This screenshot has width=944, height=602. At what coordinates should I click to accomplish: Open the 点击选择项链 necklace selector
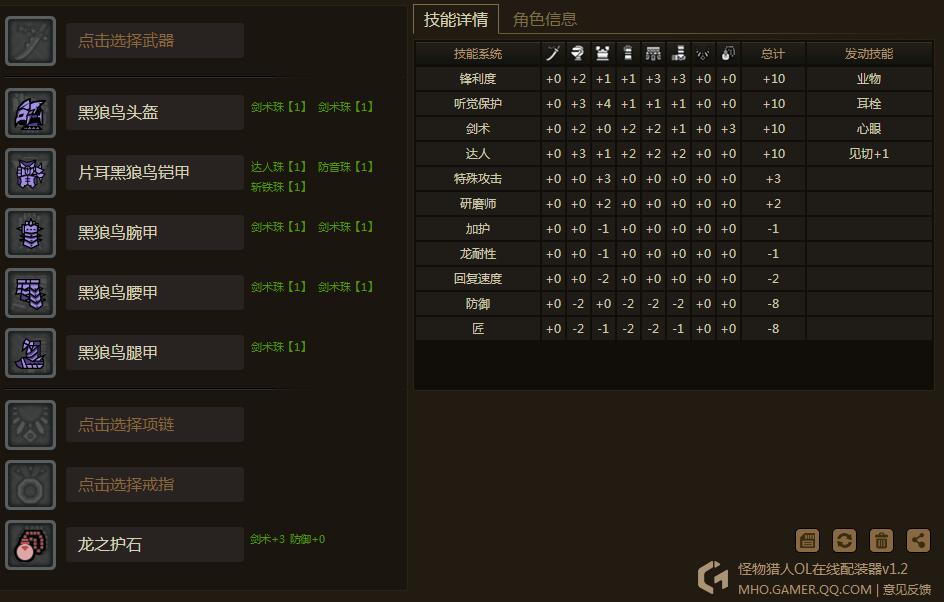(x=154, y=425)
